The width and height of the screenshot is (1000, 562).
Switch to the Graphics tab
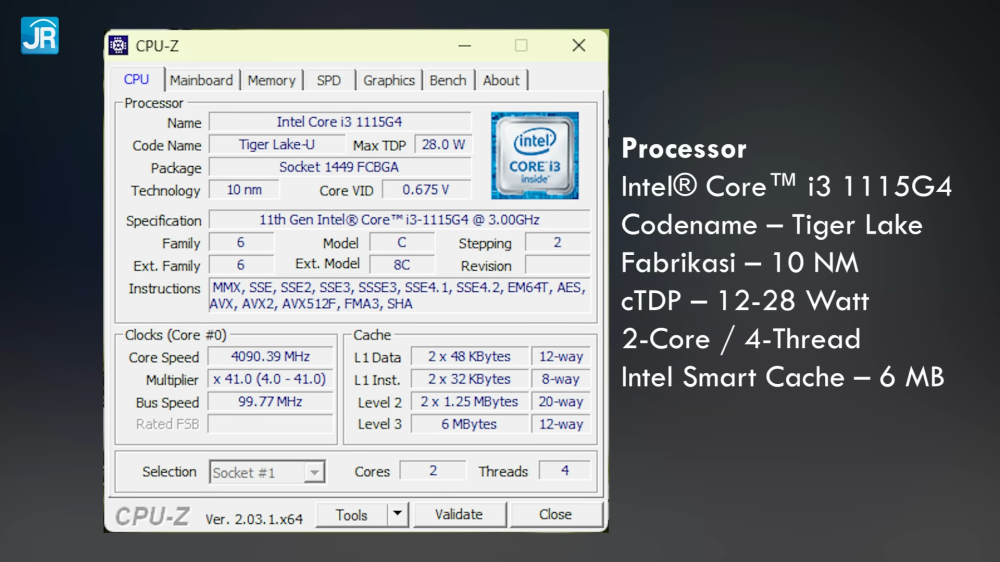point(388,80)
